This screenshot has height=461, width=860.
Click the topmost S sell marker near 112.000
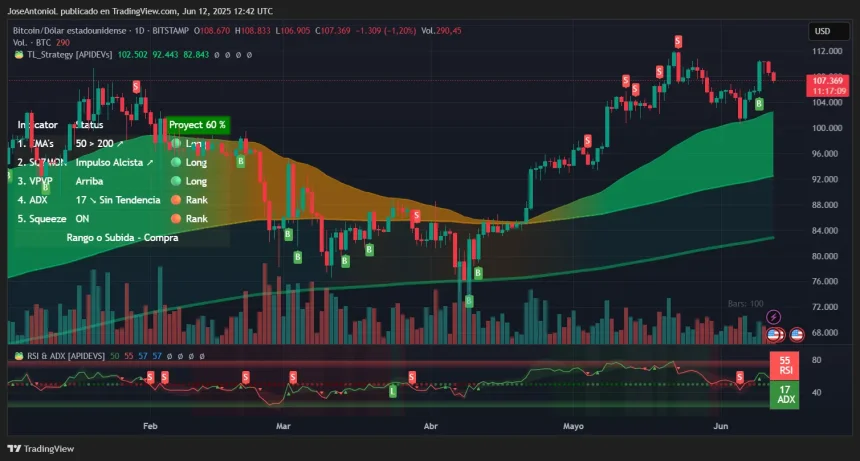pyautogui.click(x=678, y=41)
